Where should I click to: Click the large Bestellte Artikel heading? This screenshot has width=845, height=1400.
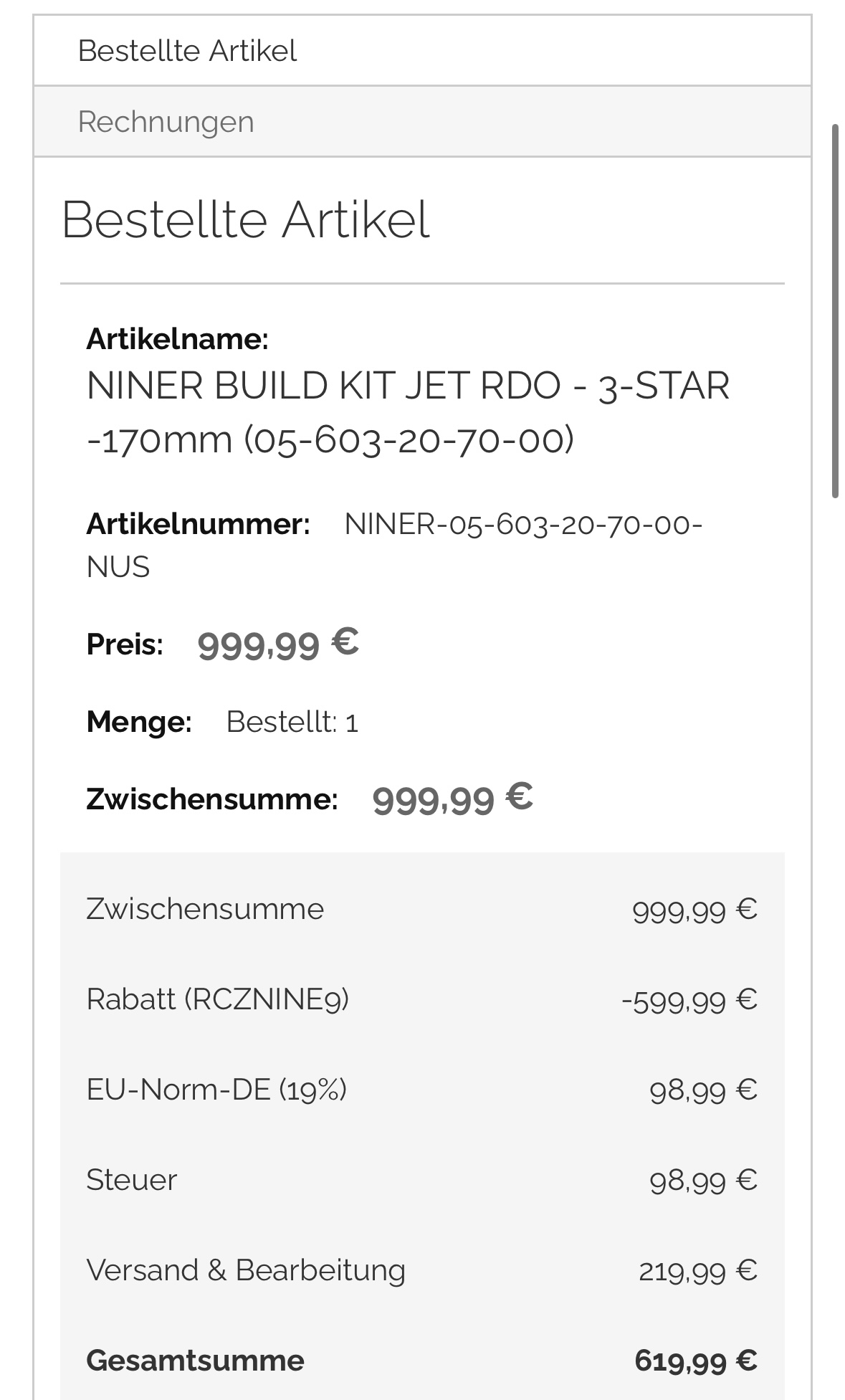pos(245,219)
